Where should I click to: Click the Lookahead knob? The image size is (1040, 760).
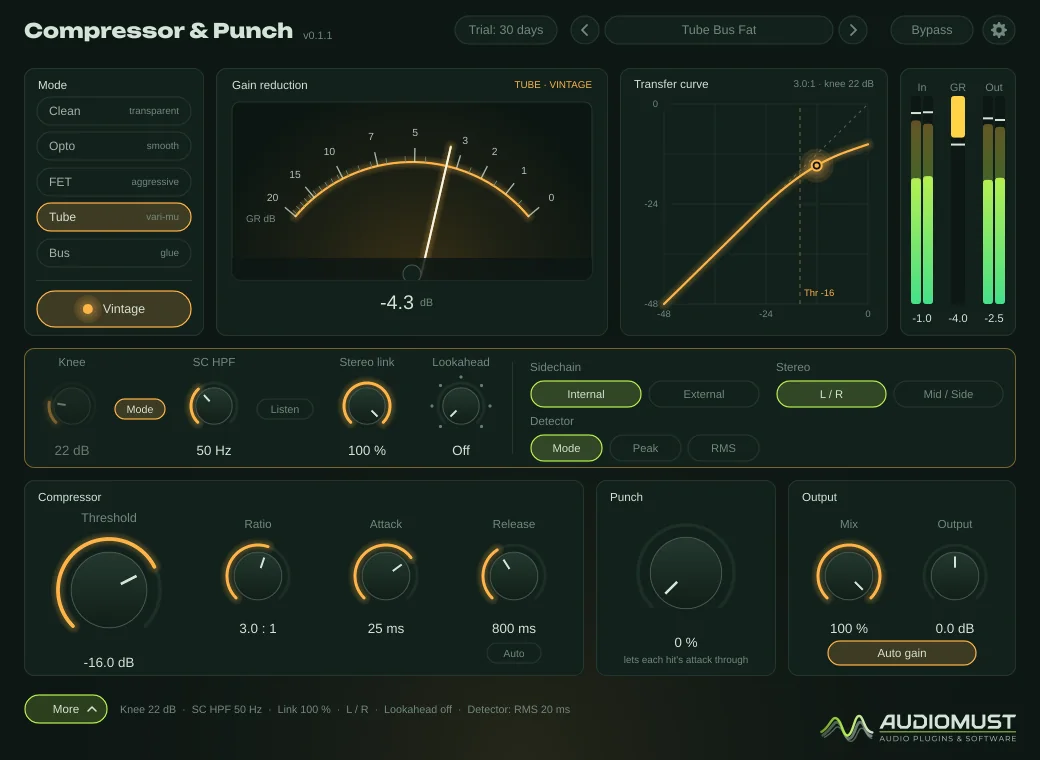460,406
